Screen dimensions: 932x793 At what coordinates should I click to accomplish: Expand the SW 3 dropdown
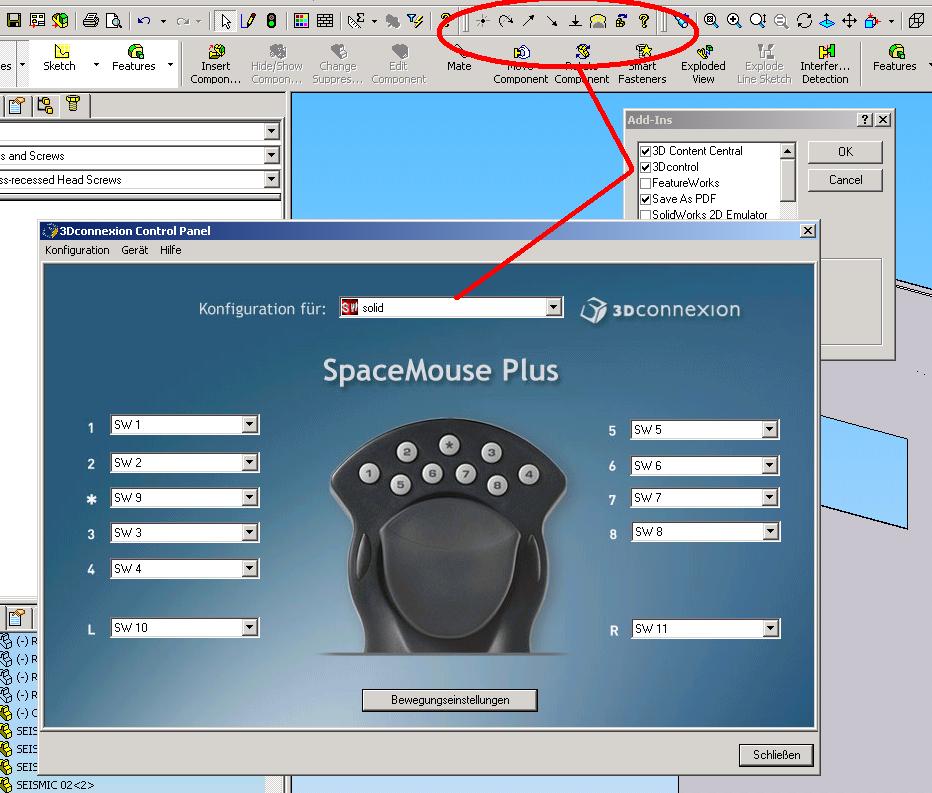(250, 533)
